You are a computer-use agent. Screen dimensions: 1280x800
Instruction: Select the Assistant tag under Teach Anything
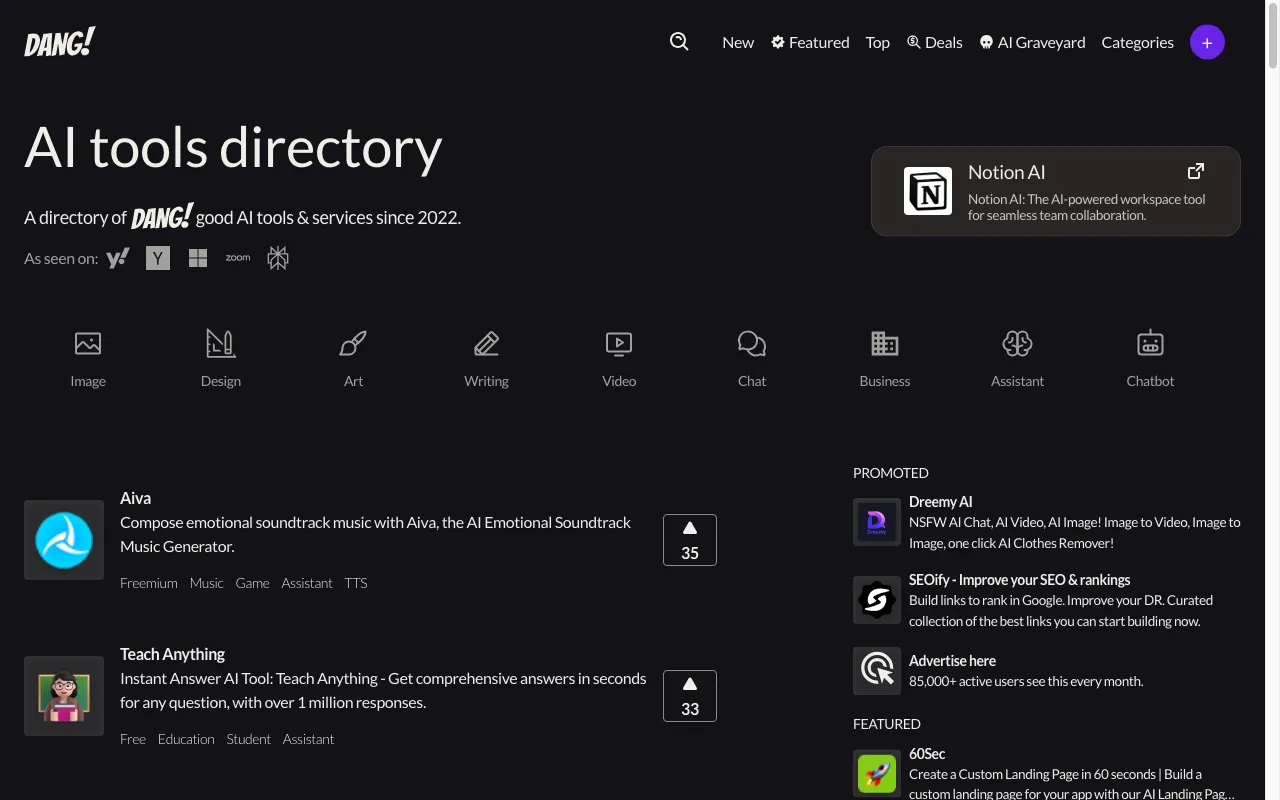tap(308, 739)
